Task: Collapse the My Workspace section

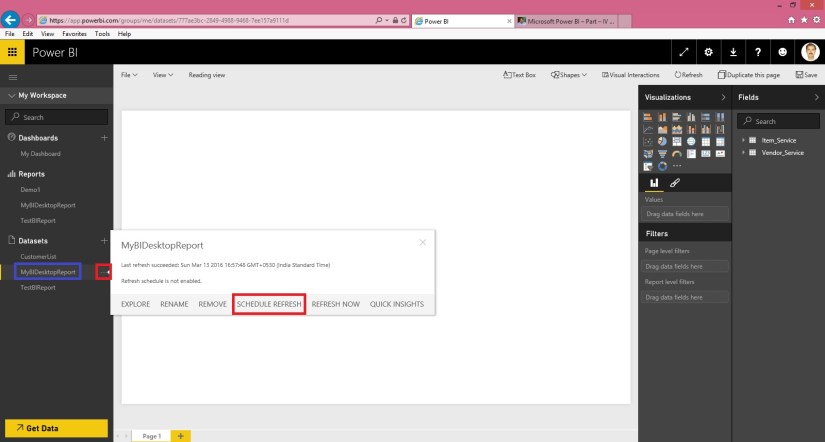Action: coord(13,96)
